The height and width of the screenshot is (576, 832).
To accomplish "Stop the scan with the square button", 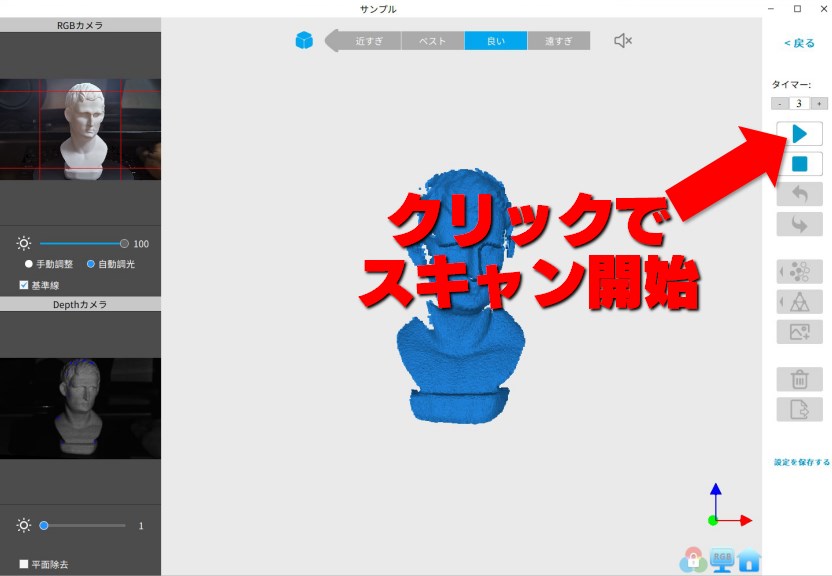I will click(x=800, y=164).
